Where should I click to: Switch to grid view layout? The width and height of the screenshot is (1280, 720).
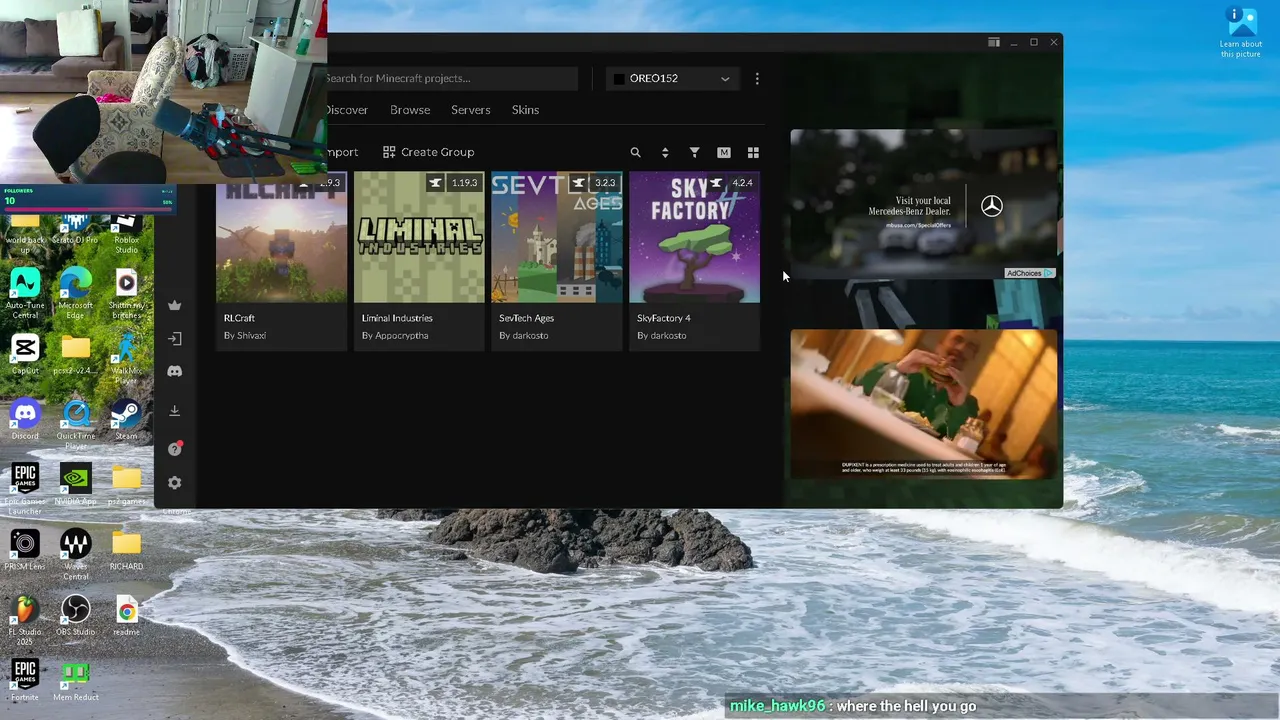753,152
